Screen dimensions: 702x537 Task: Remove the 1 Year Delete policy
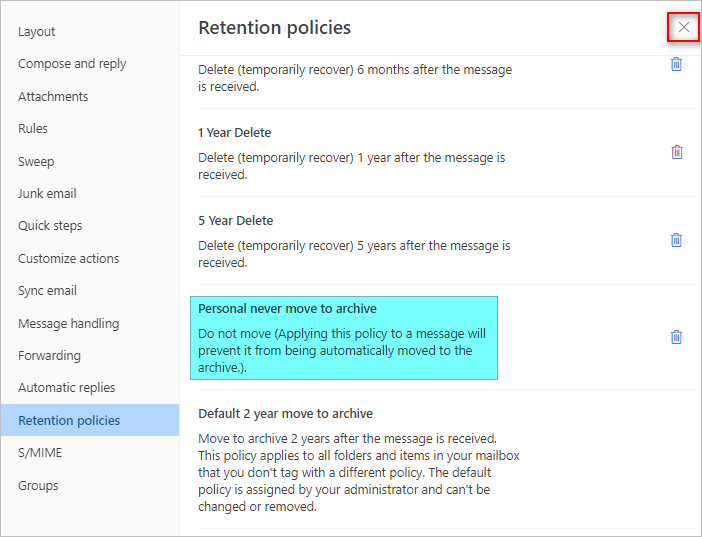point(676,152)
